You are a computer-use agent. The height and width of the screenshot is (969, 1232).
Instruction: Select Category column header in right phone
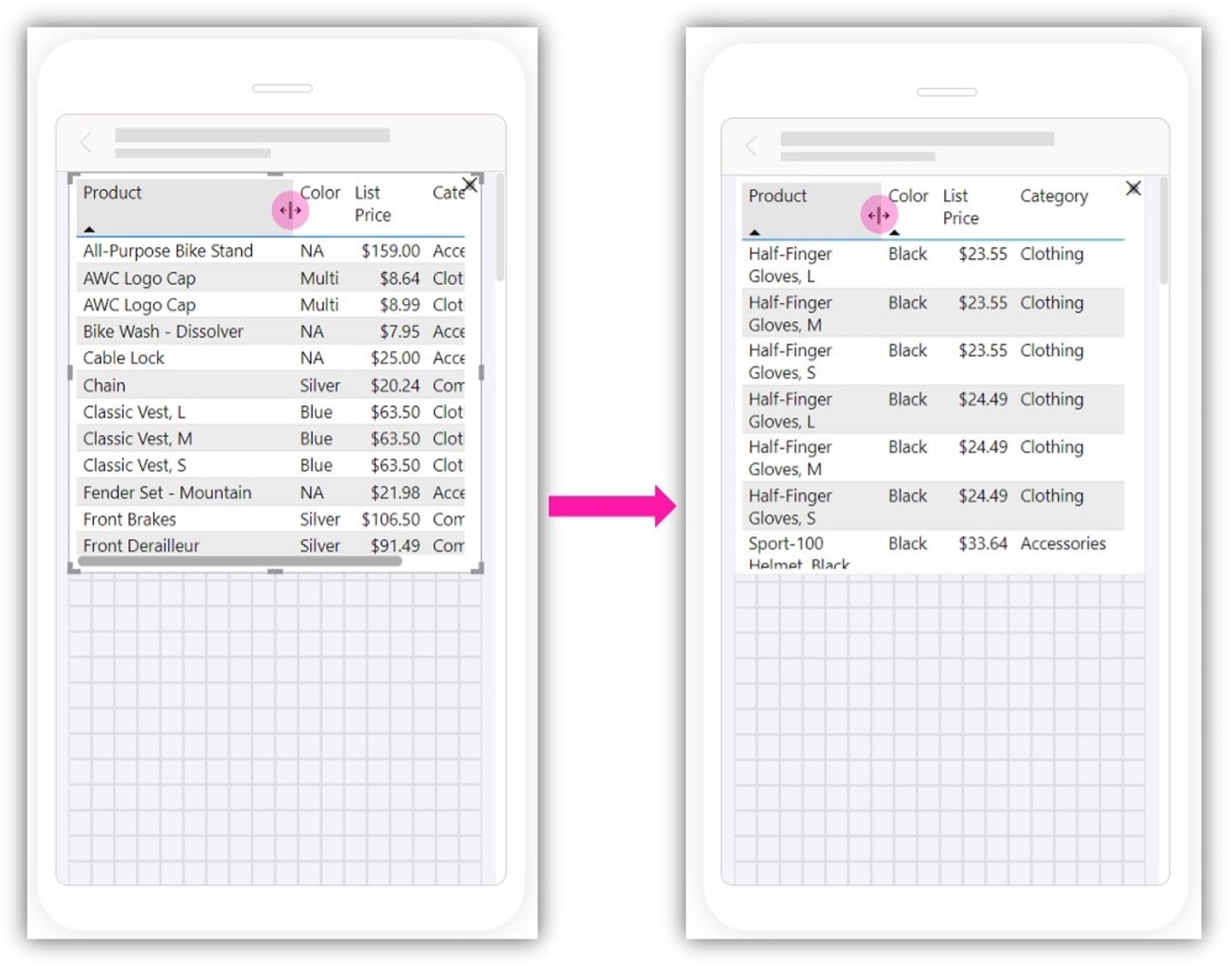tap(1054, 196)
